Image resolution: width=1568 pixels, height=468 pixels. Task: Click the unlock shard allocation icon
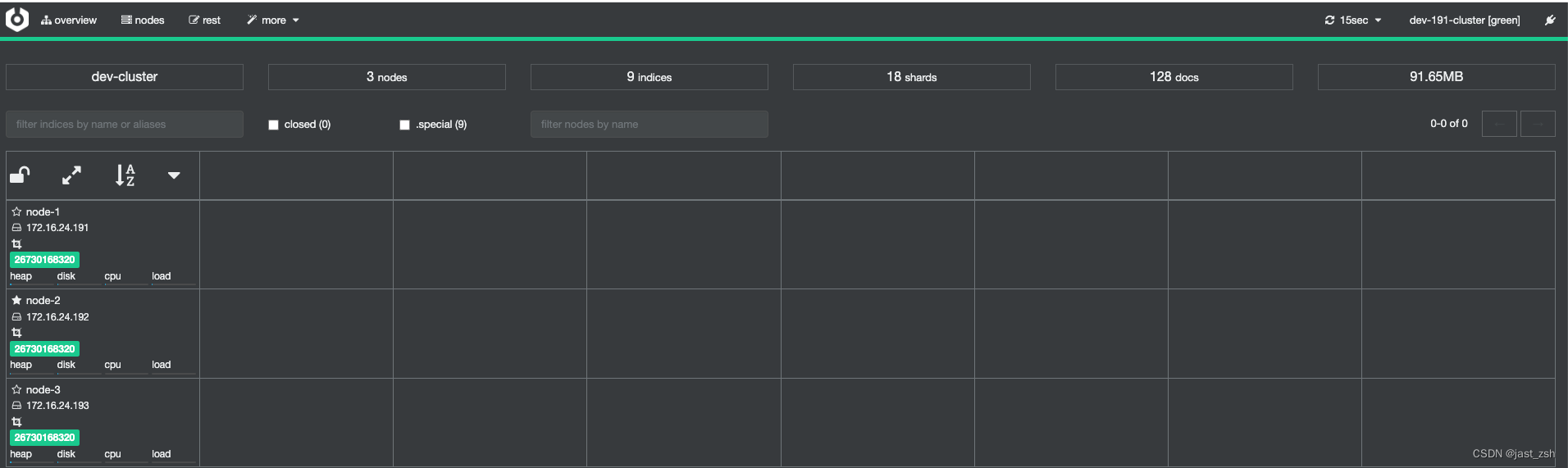pos(20,175)
